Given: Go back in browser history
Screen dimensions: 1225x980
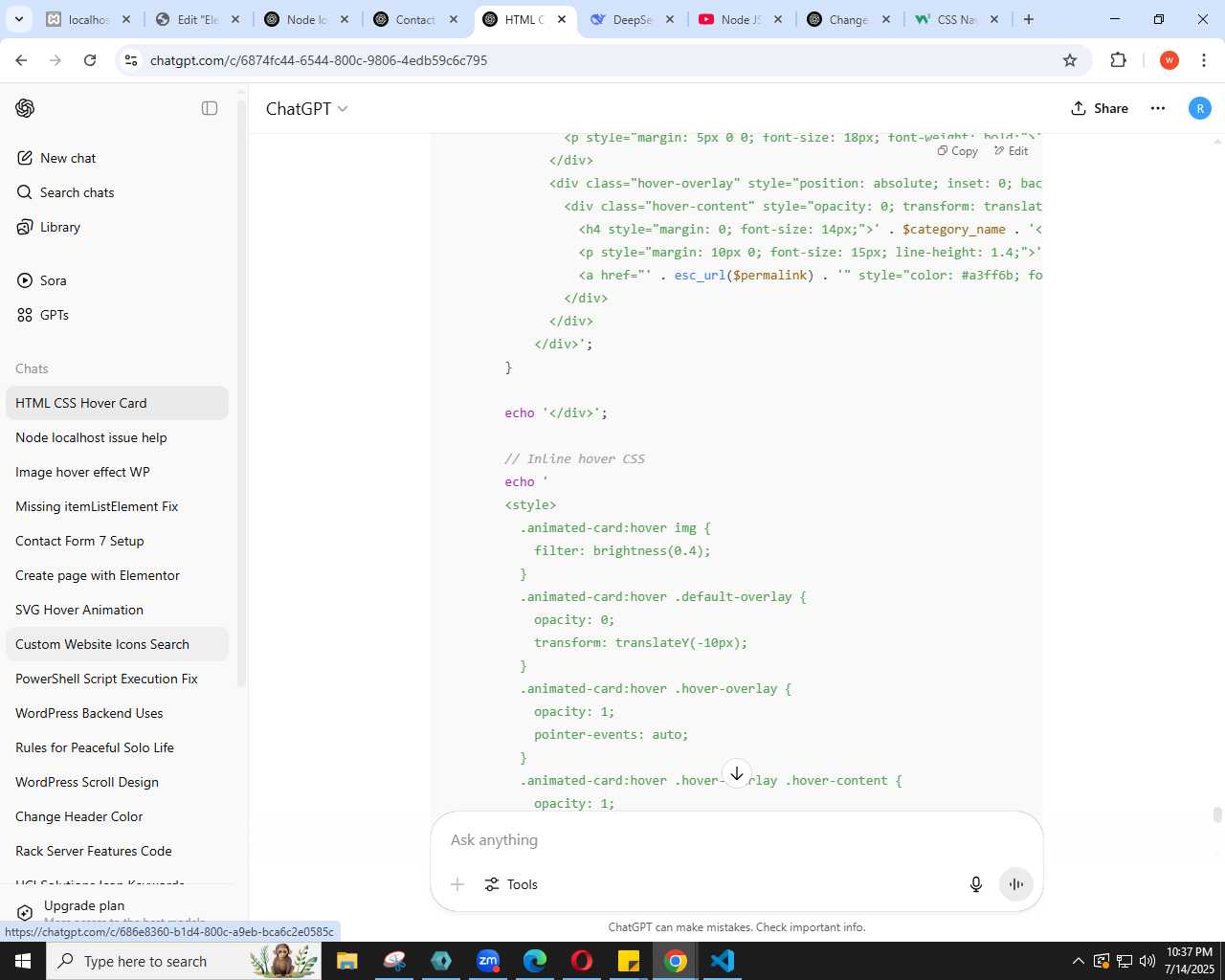Looking at the screenshot, I should pyautogui.click(x=21, y=60).
